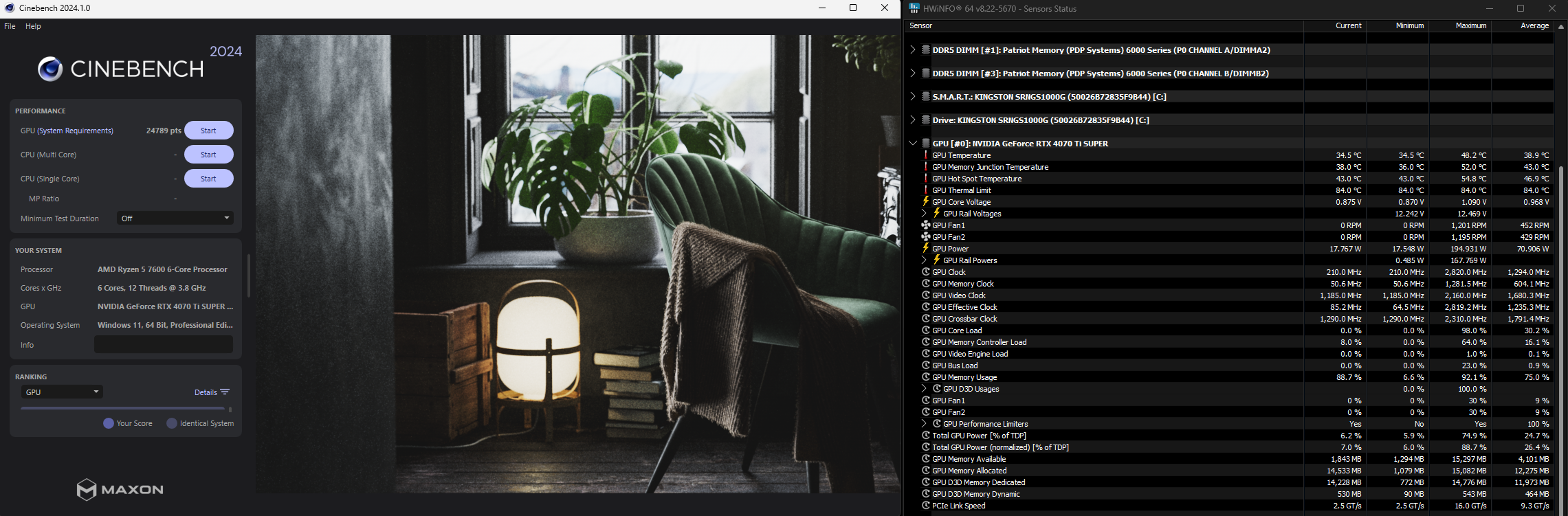Click the AMD Ryzen 5 7600 processor text
This screenshot has height=516, width=1568.
click(x=162, y=269)
